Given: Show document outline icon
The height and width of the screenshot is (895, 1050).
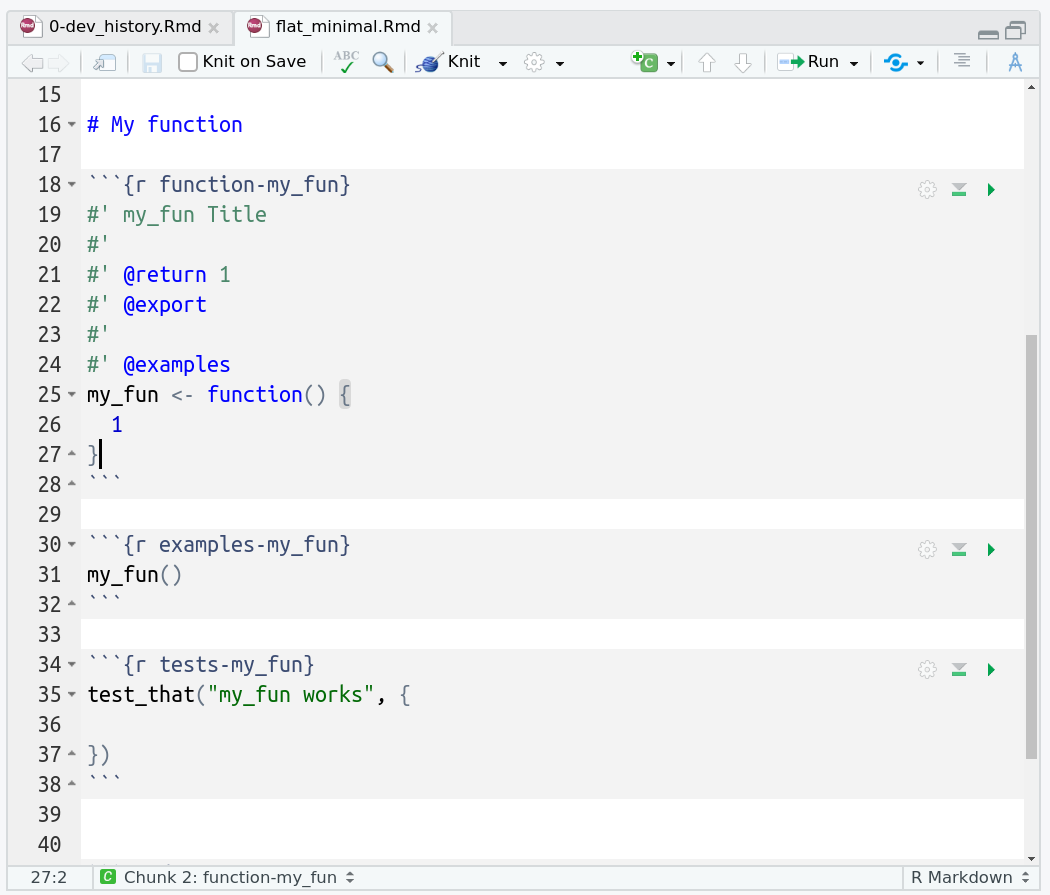Looking at the screenshot, I should click(x=962, y=62).
